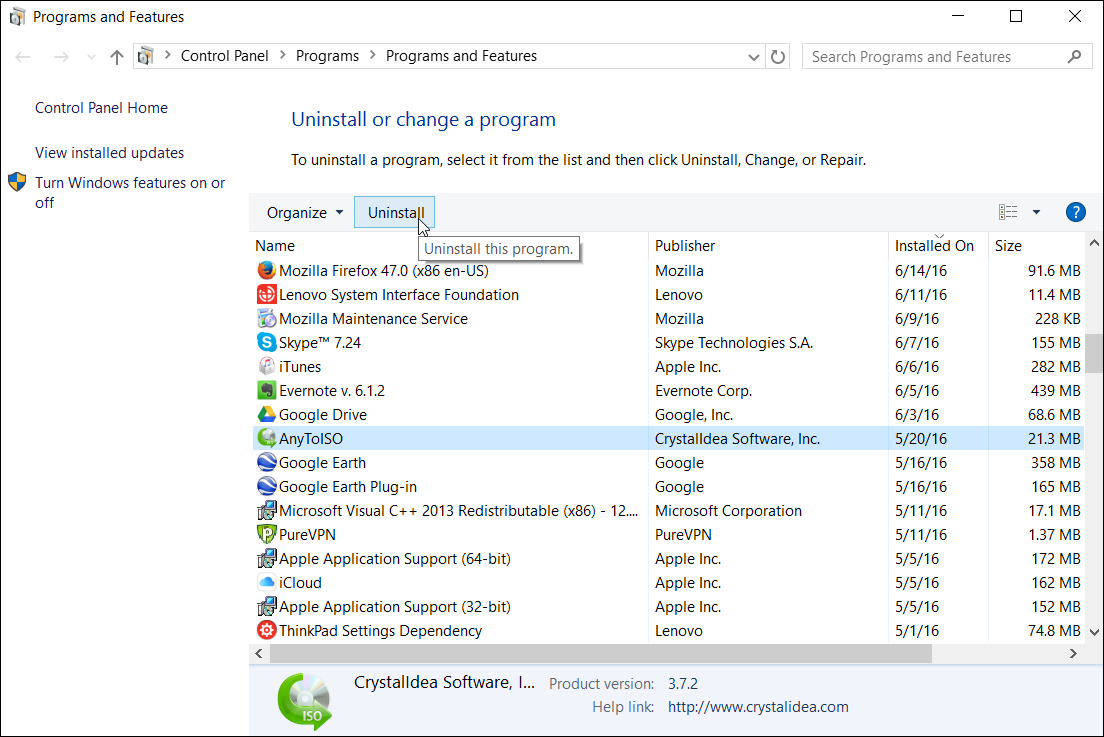This screenshot has width=1104, height=737.
Task: Click the Search Programs and Features field
Action: tap(947, 56)
